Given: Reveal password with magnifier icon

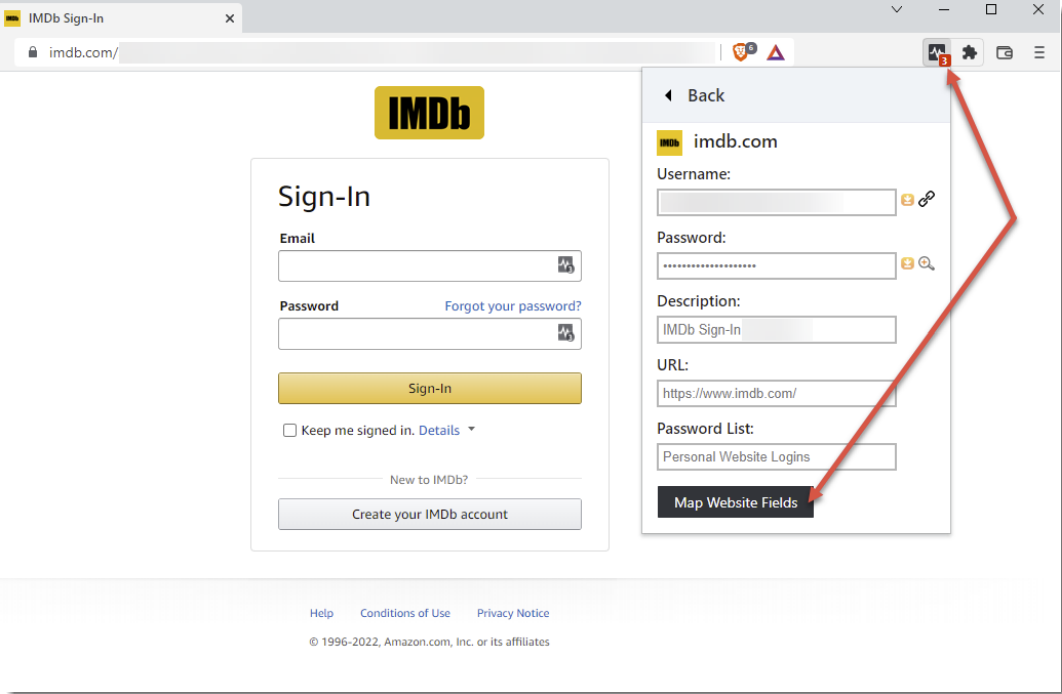Looking at the screenshot, I should click(927, 263).
